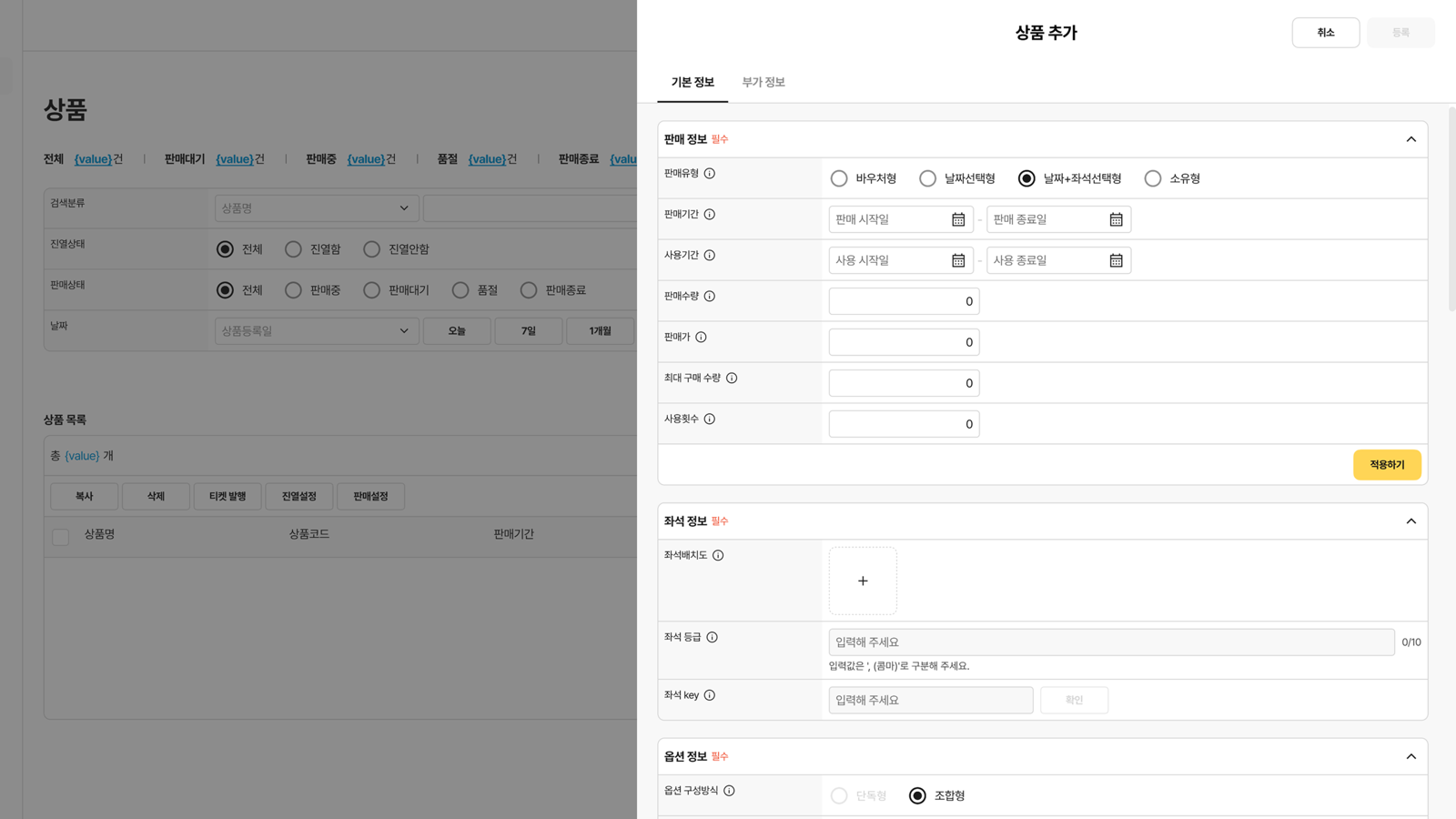Image resolution: width=1456 pixels, height=819 pixels.
Task: Choose 조합형 option composition radio
Action: tap(917, 795)
